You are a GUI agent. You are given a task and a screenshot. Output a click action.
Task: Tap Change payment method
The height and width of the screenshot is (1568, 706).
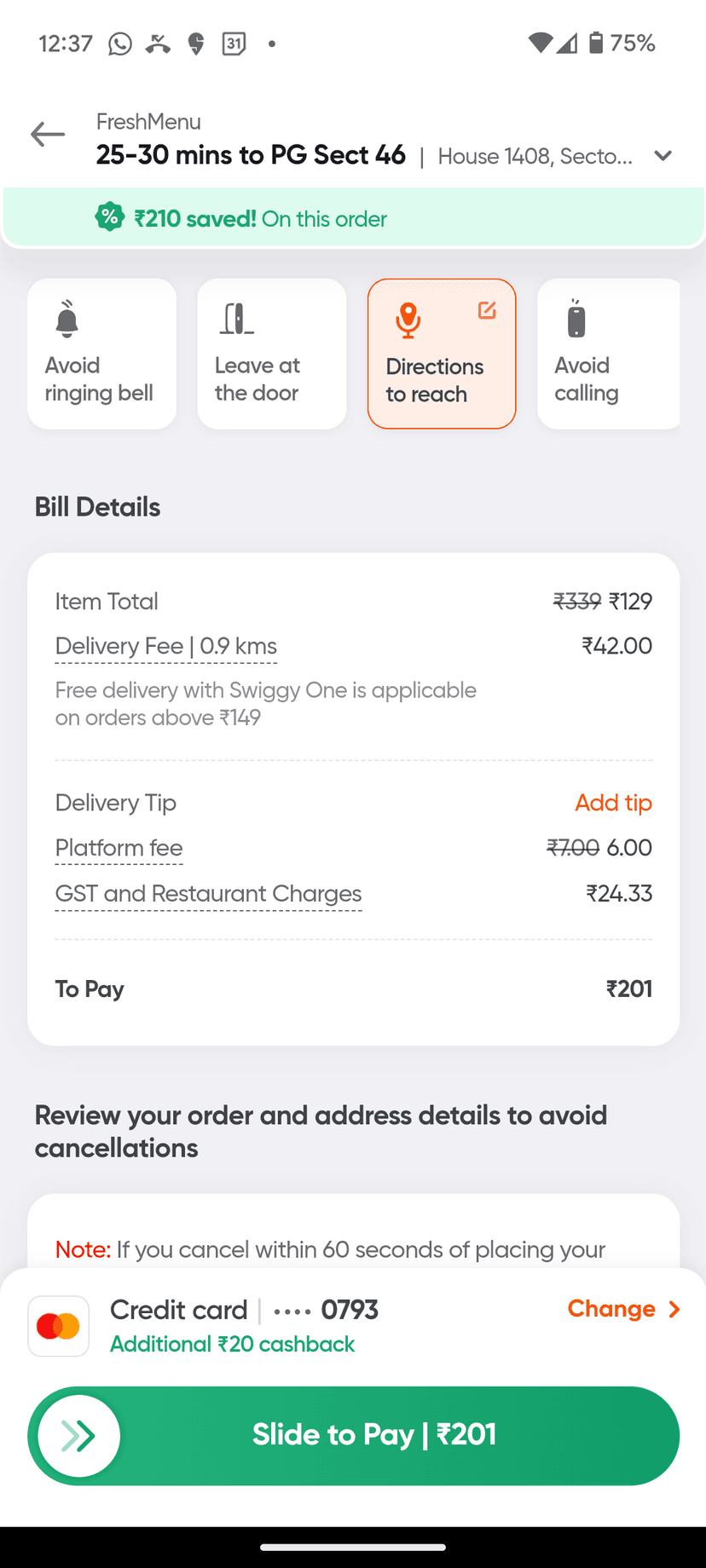pos(623,1309)
